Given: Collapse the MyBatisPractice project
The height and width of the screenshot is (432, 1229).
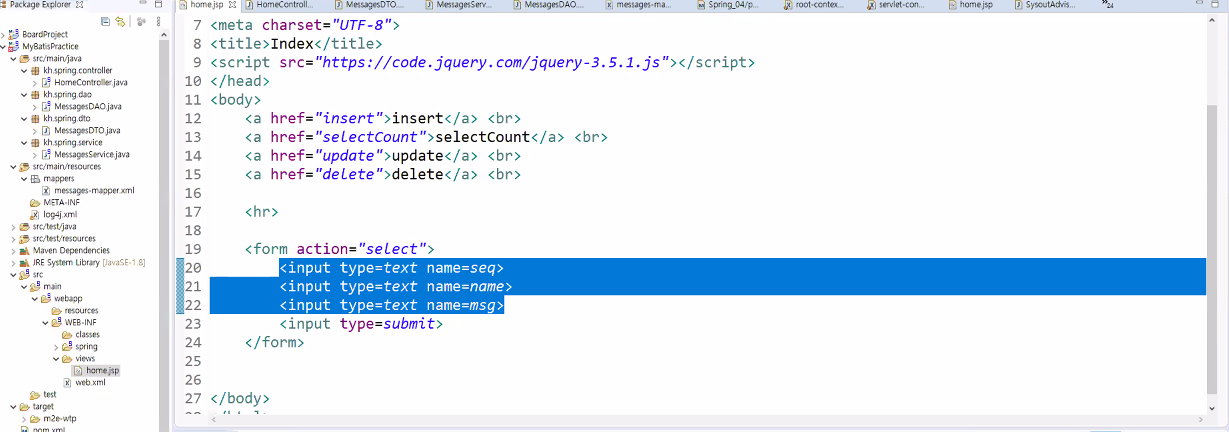Looking at the screenshot, I should tap(5, 46).
